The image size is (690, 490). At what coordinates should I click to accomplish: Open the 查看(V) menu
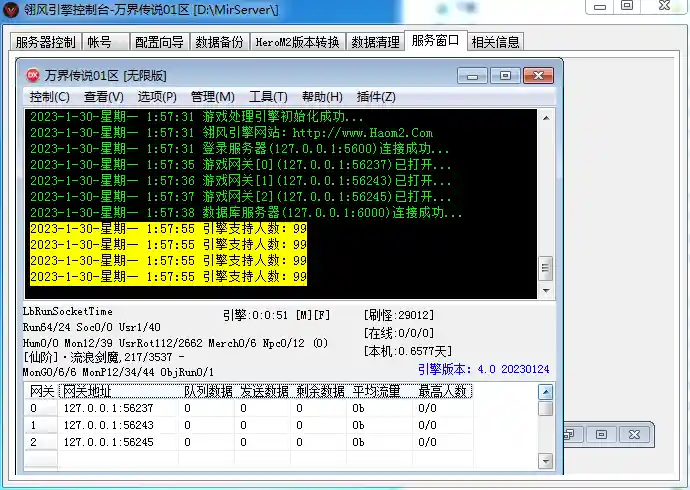click(103, 97)
